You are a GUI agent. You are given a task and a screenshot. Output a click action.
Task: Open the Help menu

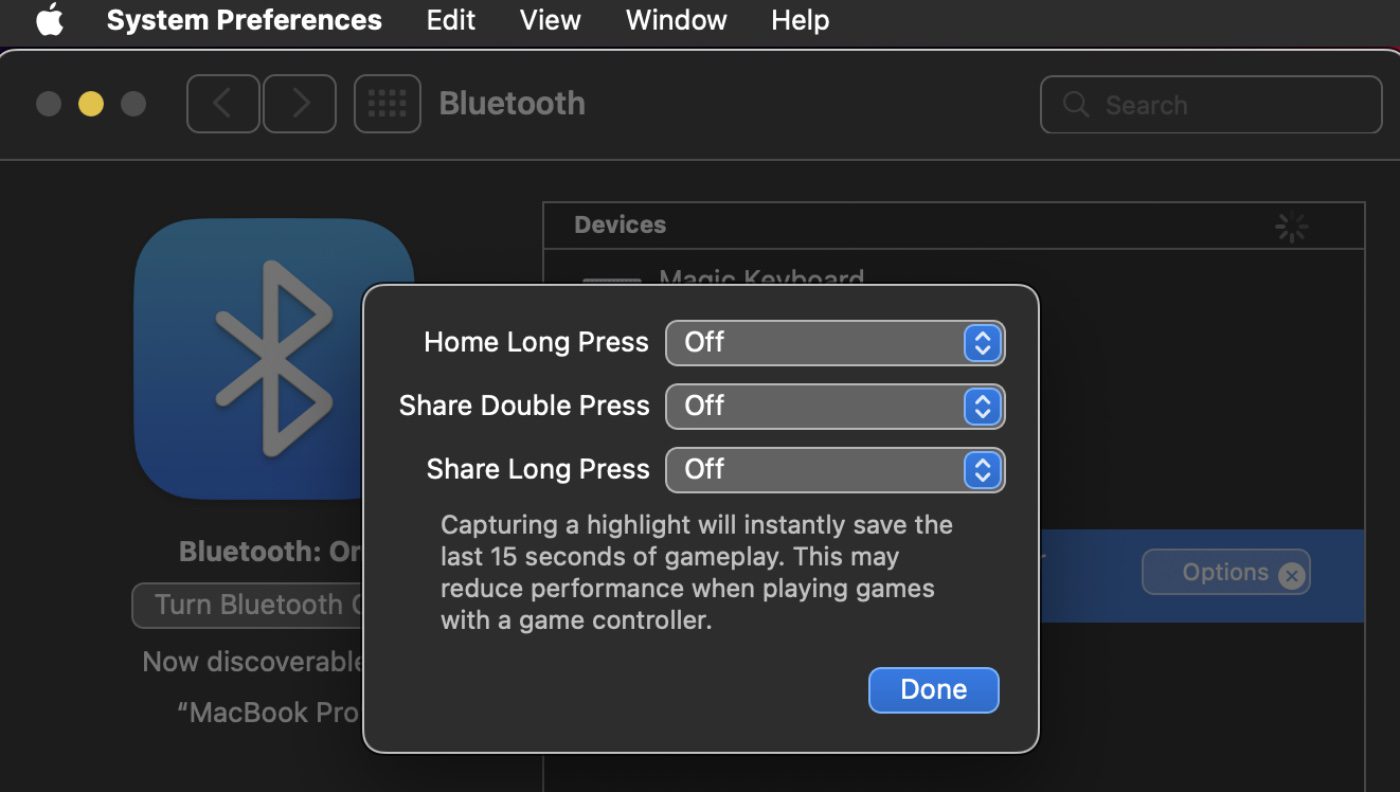(x=800, y=20)
